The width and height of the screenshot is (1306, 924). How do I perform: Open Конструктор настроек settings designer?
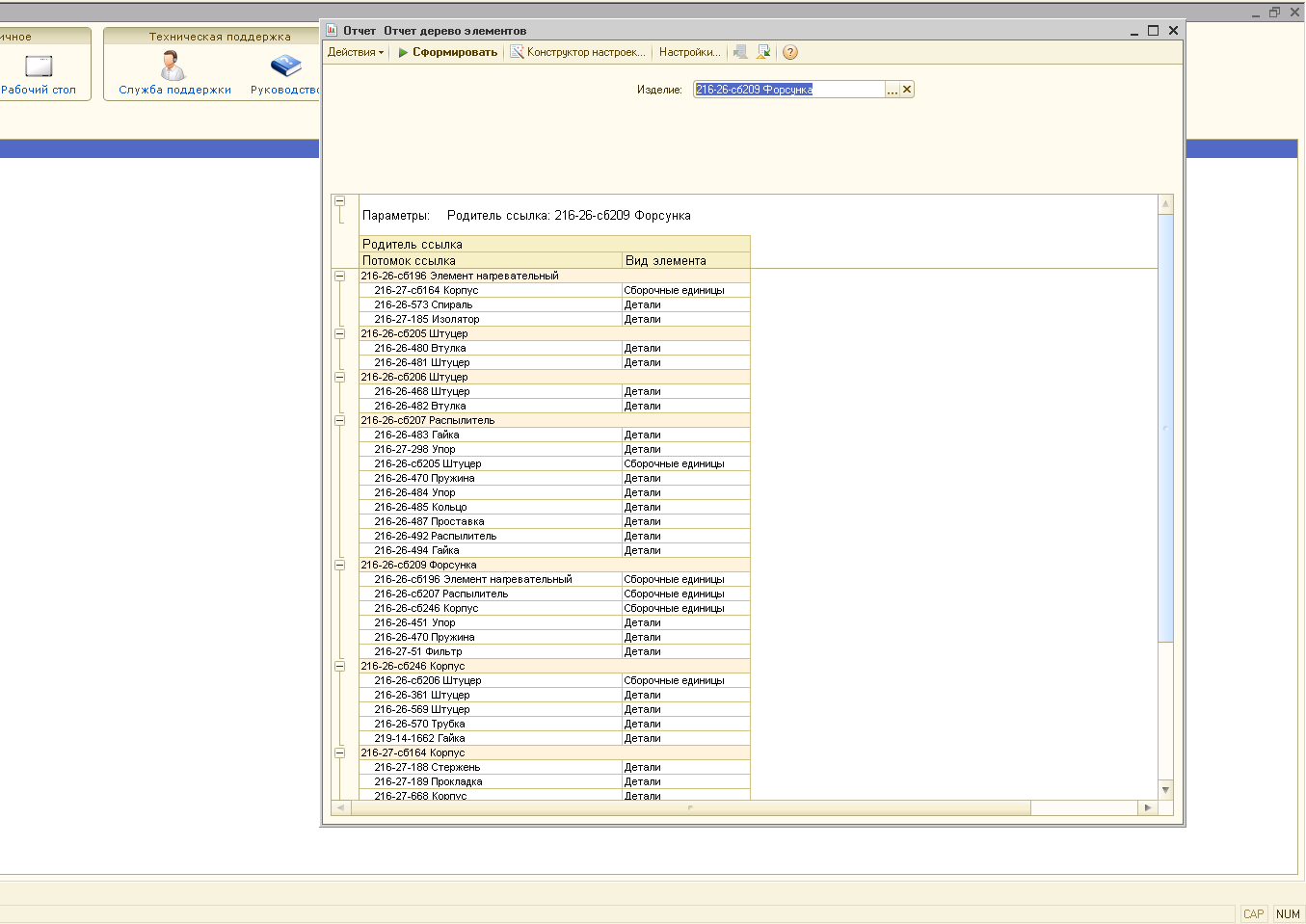pos(577,52)
